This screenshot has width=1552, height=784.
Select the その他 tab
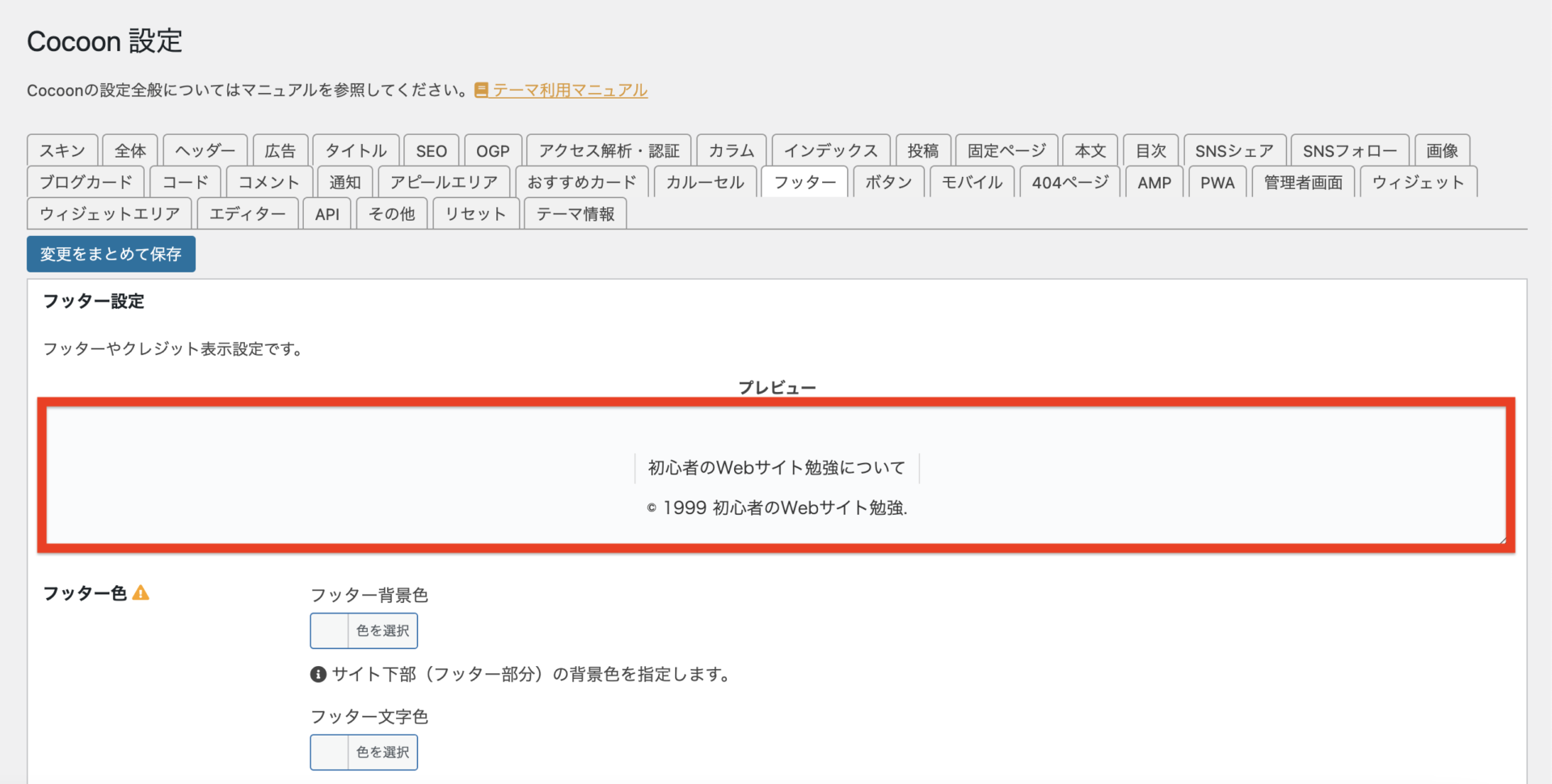pos(392,213)
